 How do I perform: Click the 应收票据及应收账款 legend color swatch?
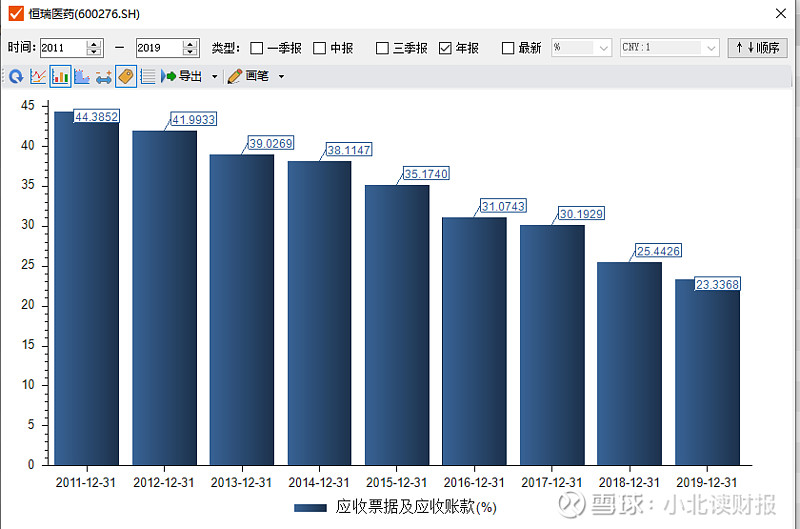[310, 508]
